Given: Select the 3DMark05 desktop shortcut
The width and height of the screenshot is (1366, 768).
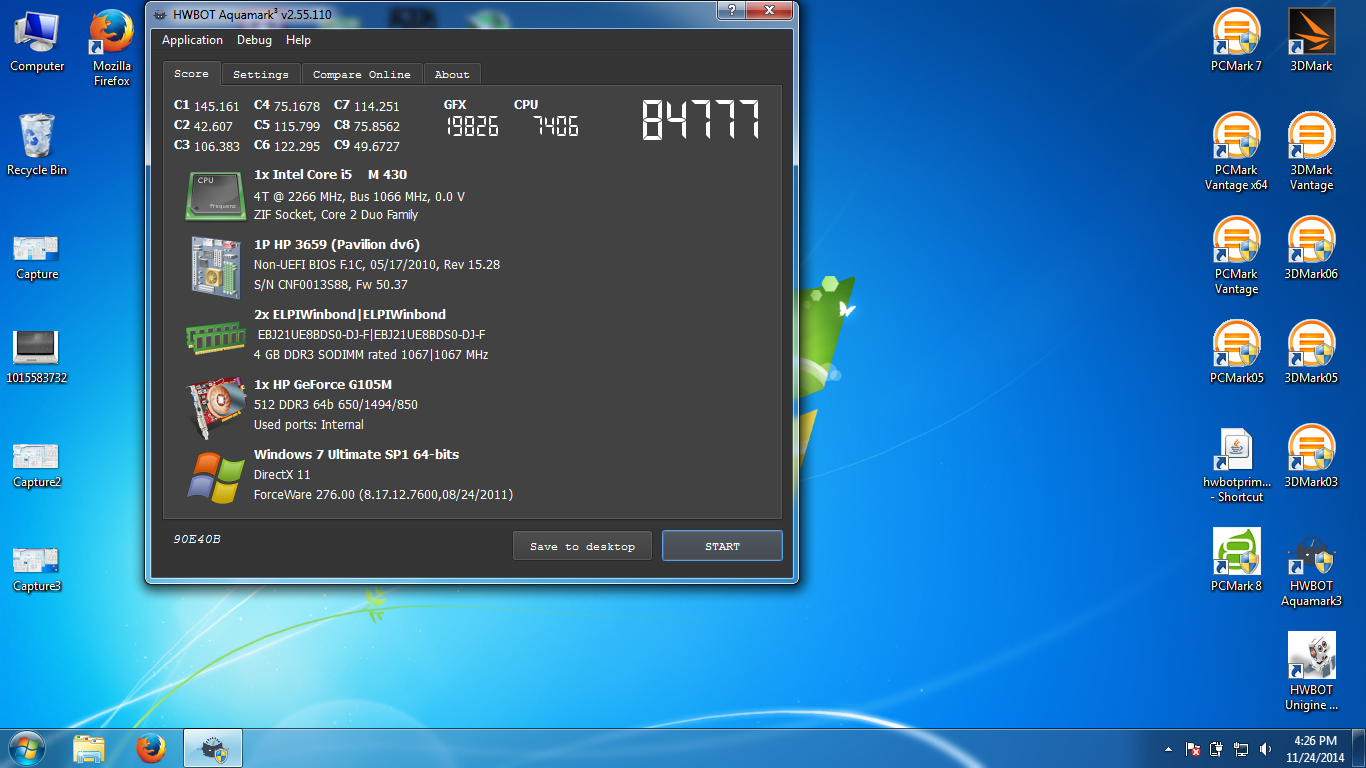Looking at the screenshot, I should 1312,353.
